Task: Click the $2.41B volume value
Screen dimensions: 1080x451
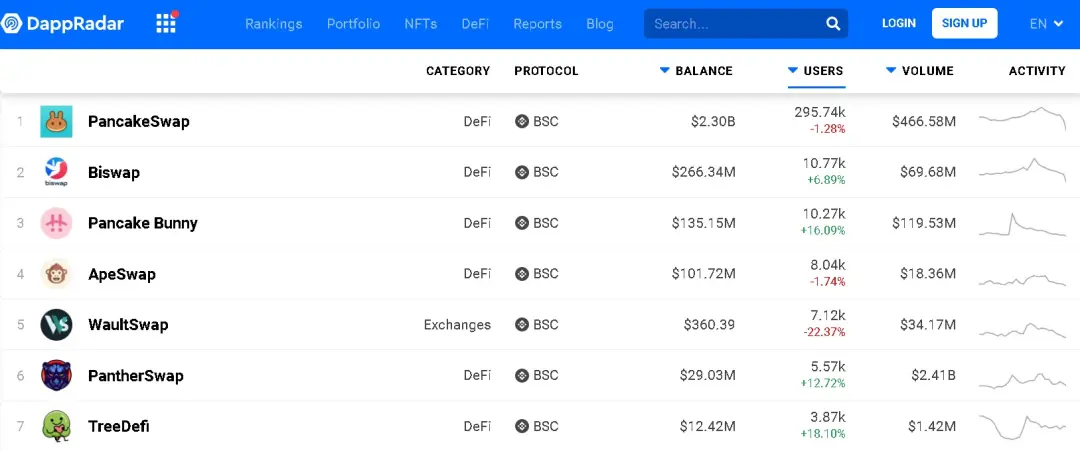Action: pyautogui.click(x=933, y=376)
